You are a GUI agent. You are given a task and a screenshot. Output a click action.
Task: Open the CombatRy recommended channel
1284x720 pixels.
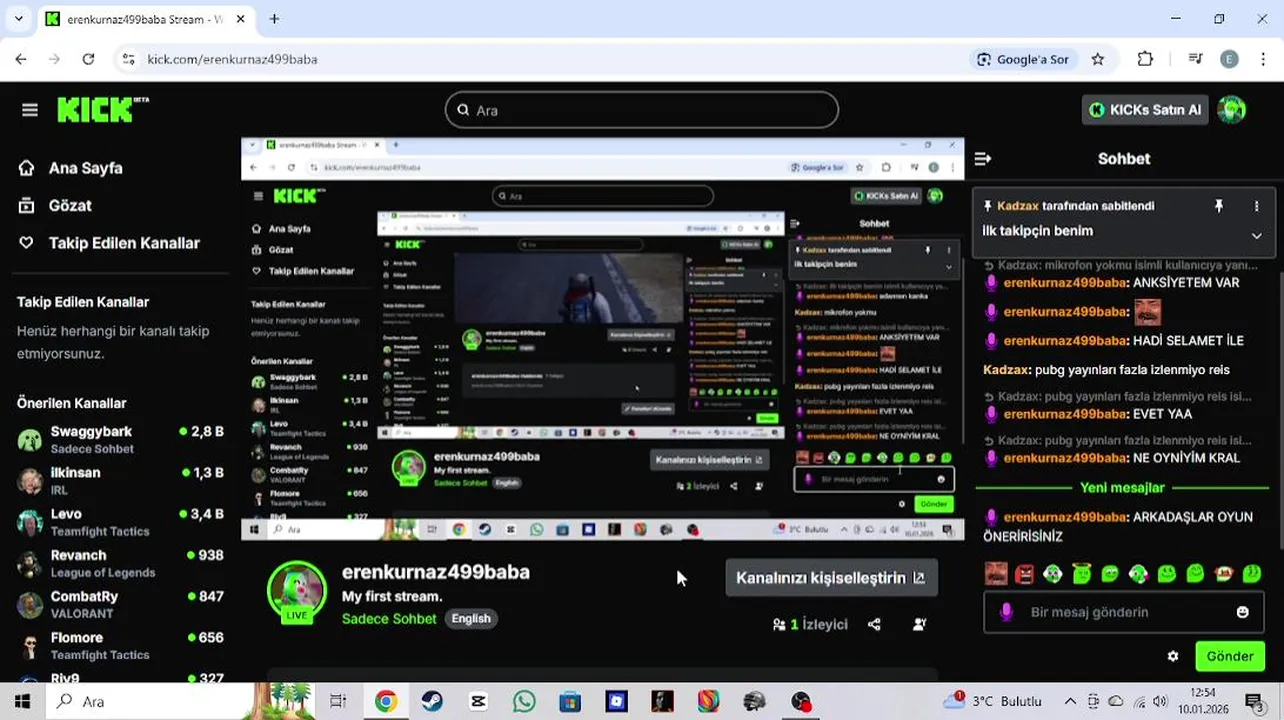click(x=120, y=604)
